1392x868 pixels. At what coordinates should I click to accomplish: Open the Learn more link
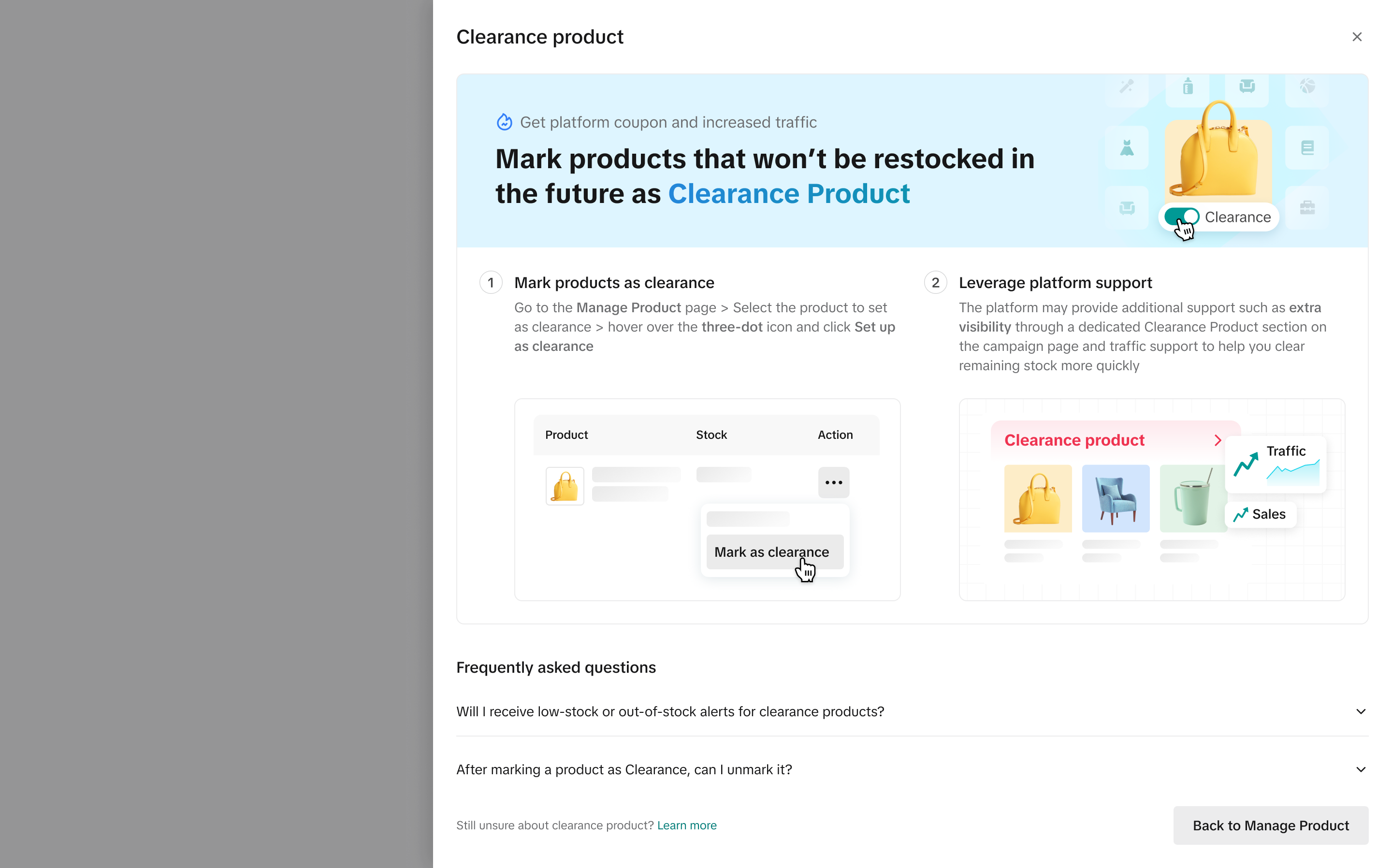coord(686,825)
